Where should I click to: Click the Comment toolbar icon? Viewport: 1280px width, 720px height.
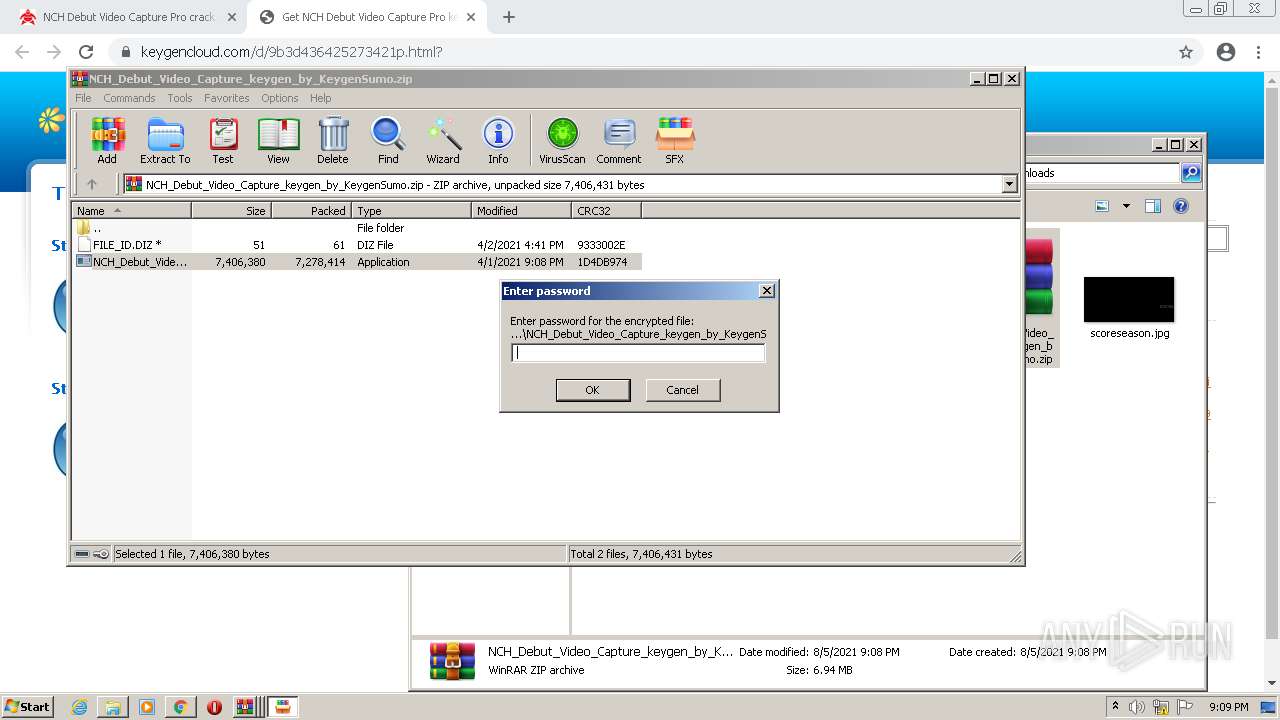tap(619, 140)
